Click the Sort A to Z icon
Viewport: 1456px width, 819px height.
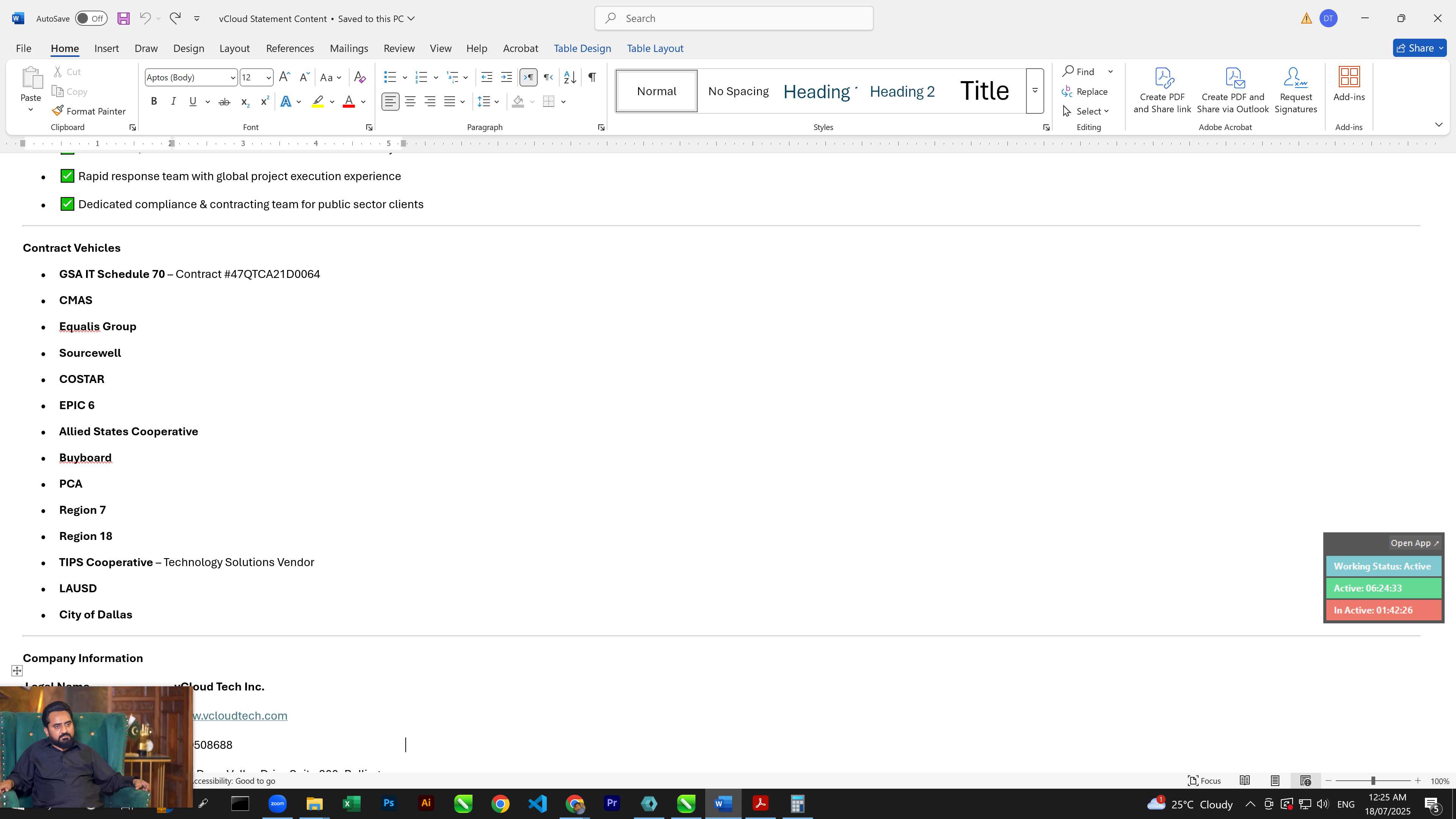point(570,77)
